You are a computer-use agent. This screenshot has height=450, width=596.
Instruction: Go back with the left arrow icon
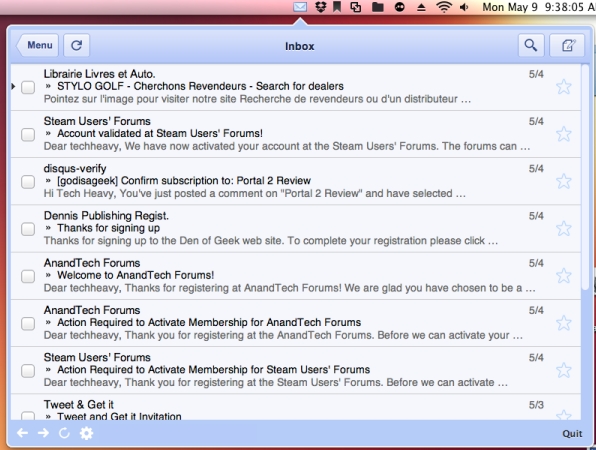pos(22,433)
